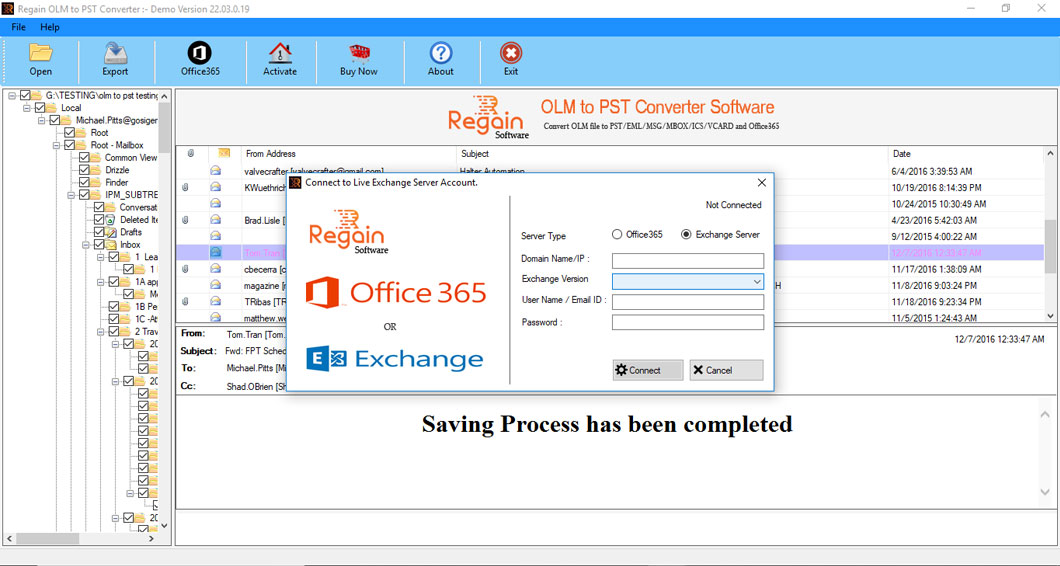
Task: Uncheck the G:\TESTING root checkbox
Action: pyautogui.click(x=26, y=95)
